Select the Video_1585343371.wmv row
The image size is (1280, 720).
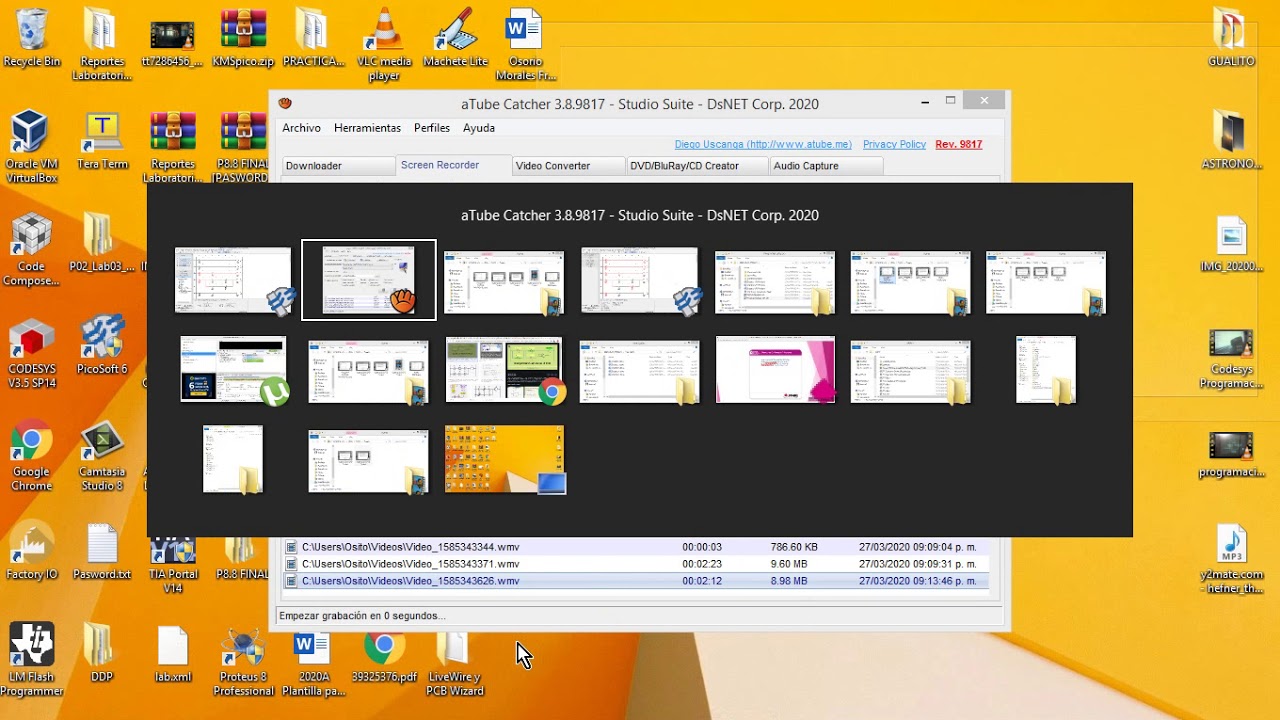pos(635,564)
